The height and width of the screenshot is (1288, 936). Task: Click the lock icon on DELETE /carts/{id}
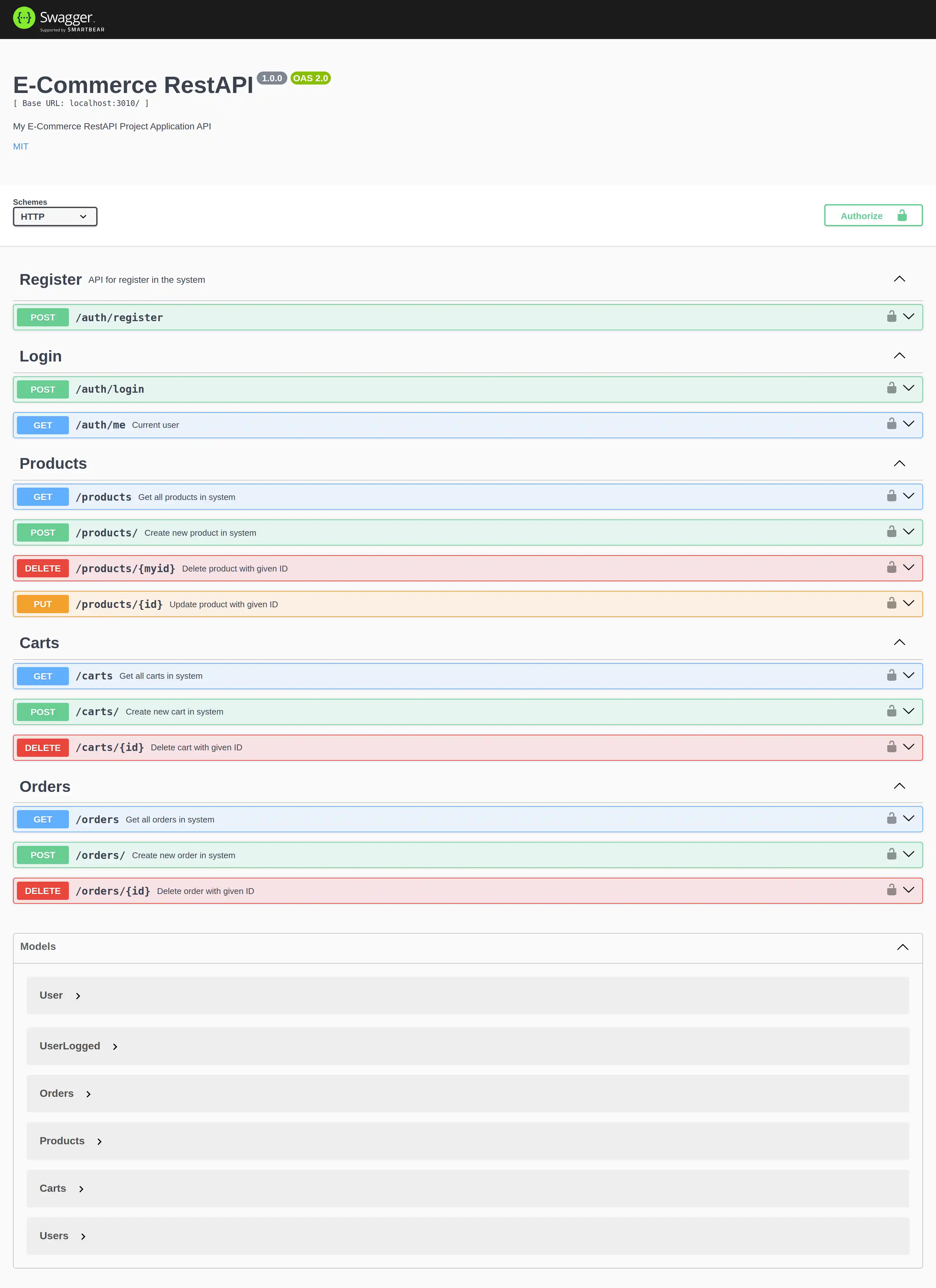(x=892, y=747)
